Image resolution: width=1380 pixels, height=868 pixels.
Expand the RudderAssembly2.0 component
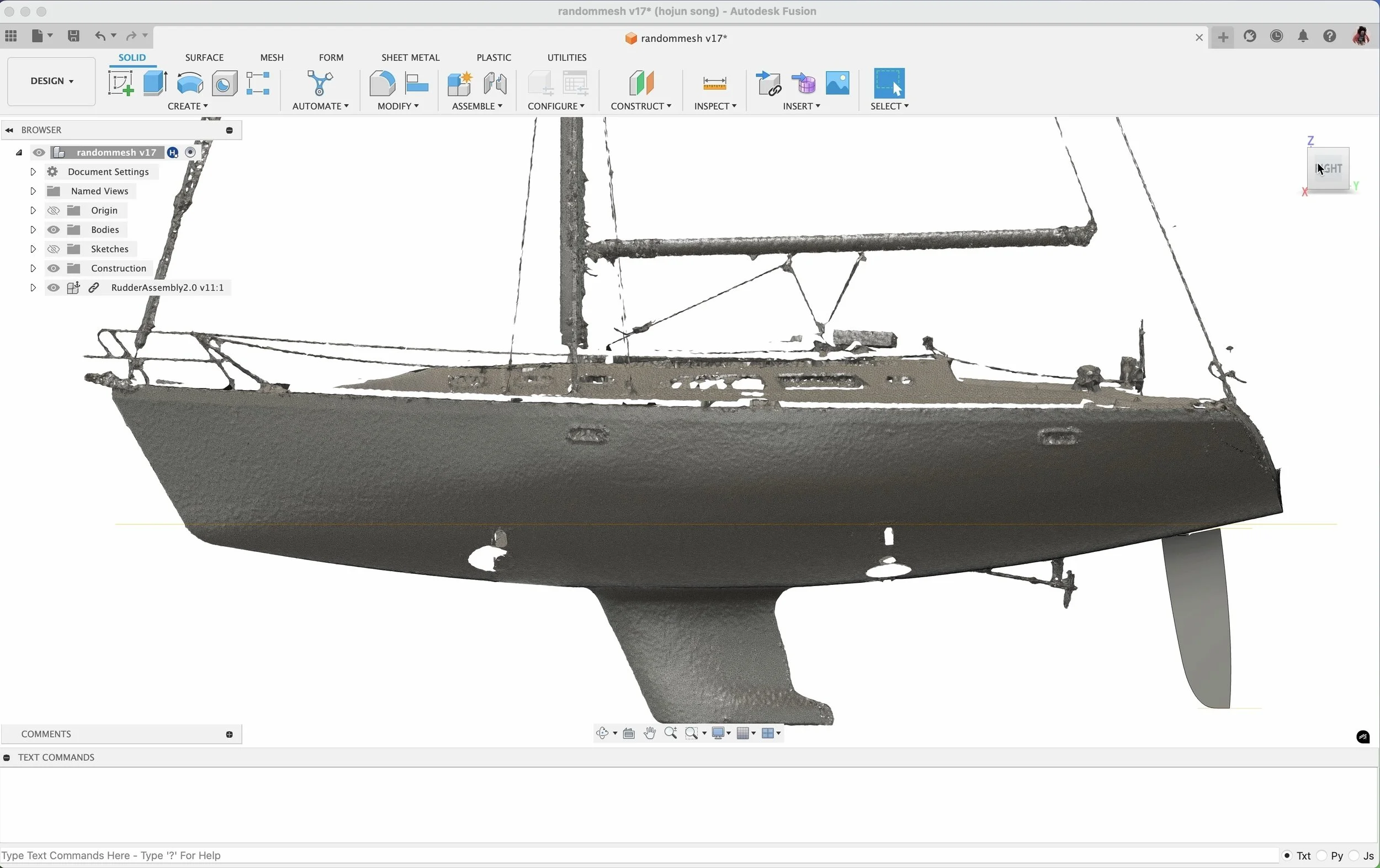point(33,287)
